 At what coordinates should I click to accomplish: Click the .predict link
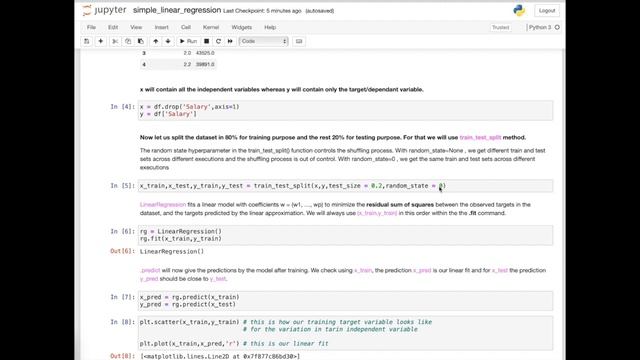150,270
